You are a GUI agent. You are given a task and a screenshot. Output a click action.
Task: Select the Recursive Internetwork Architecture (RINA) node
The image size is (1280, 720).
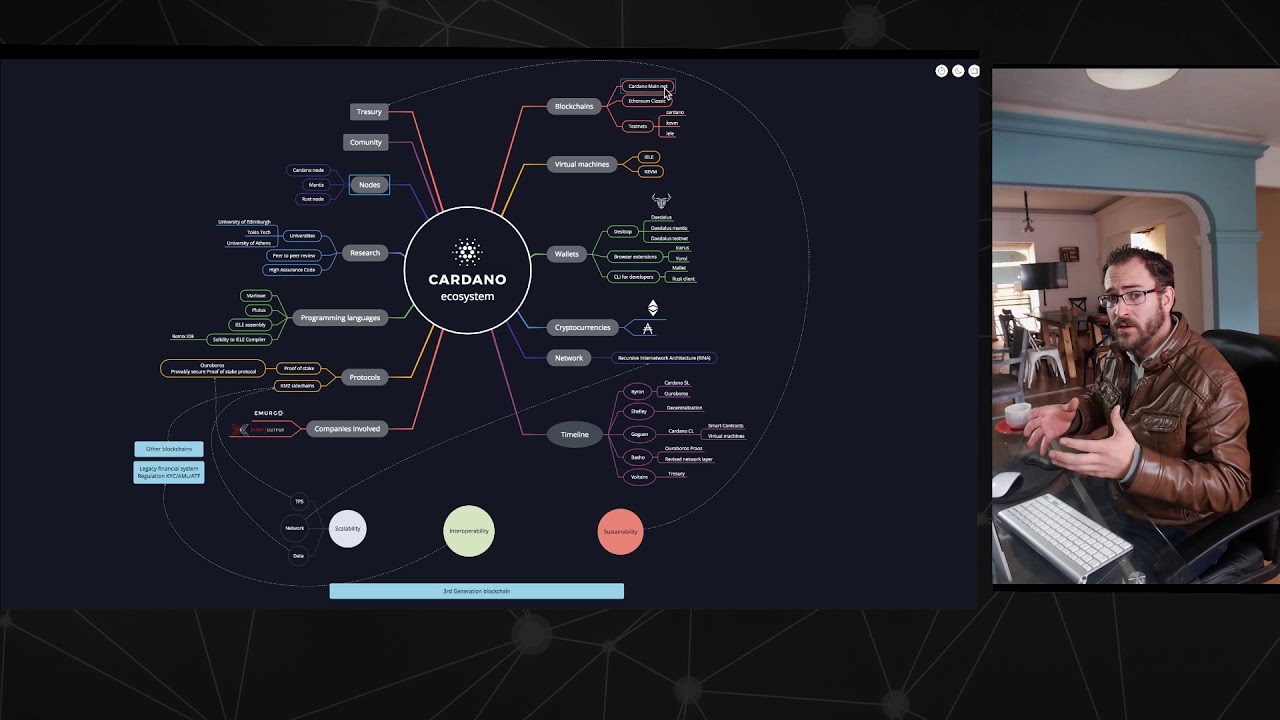click(664, 358)
